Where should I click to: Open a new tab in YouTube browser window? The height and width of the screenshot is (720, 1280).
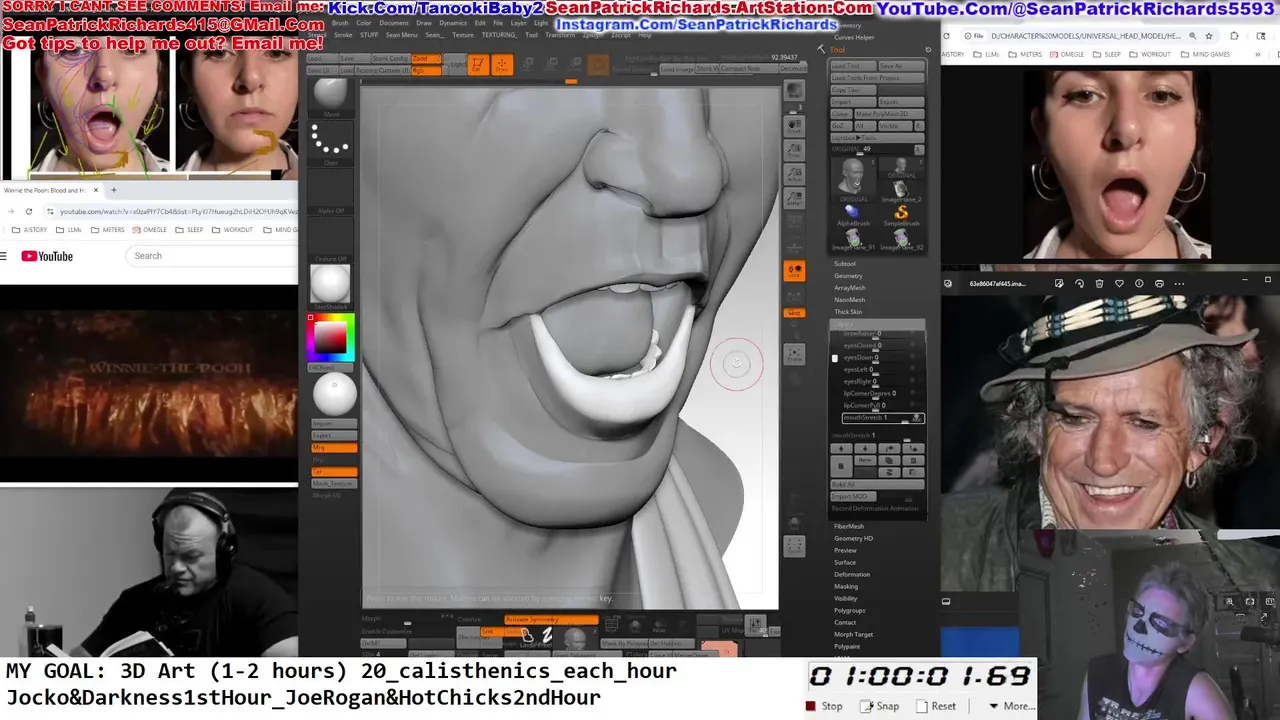pyautogui.click(x=113, y=190)
